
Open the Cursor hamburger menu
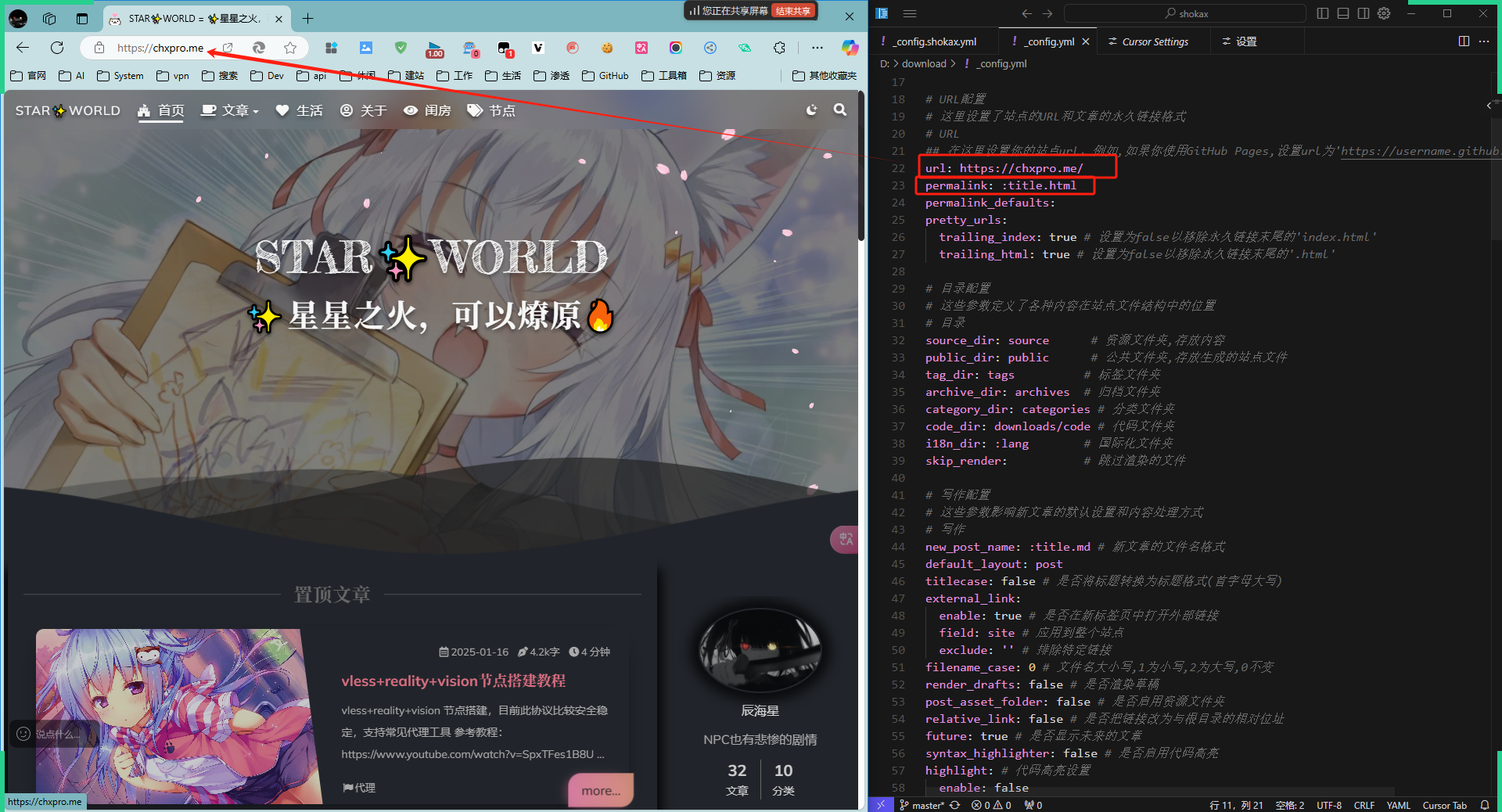910,13
